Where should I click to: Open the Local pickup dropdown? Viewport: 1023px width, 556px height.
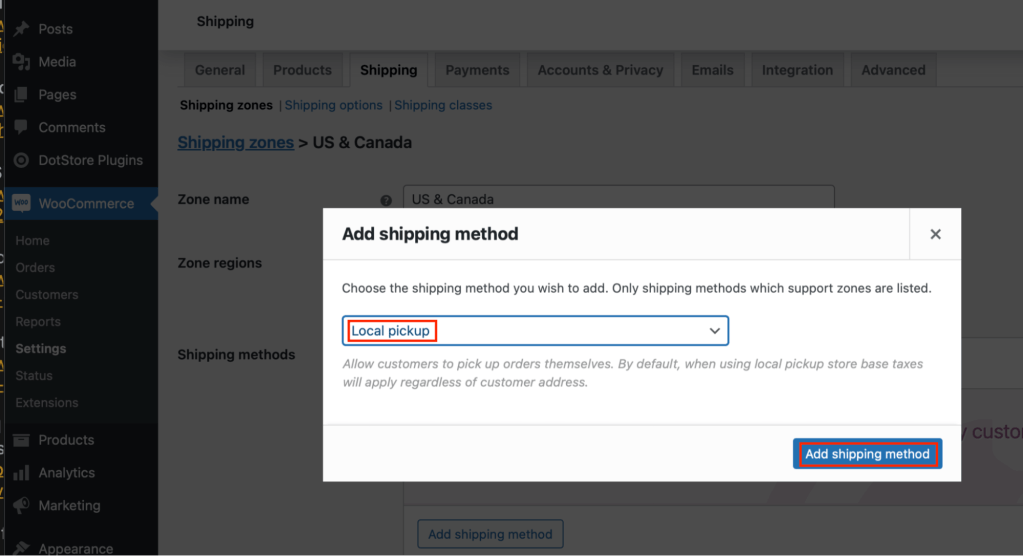click(x=535, y=331)
